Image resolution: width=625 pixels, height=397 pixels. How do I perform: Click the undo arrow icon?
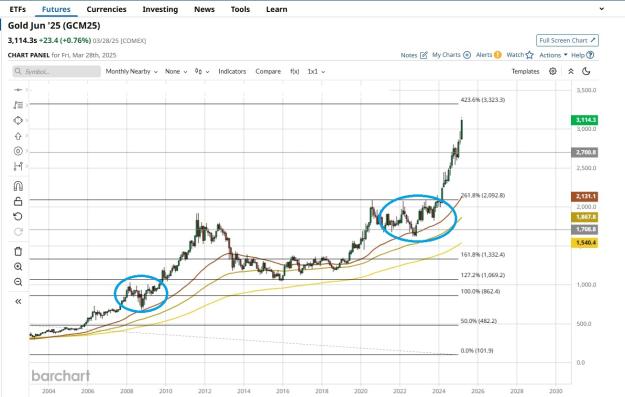[18, 216]
